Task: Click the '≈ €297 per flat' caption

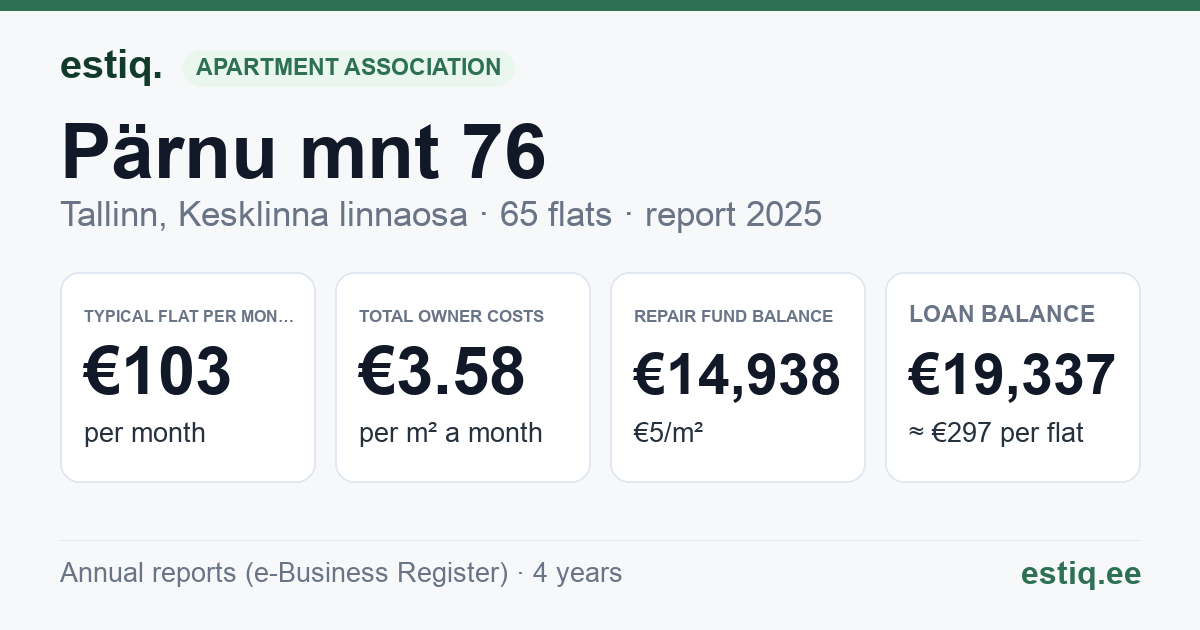Action: tap(996, 433)
